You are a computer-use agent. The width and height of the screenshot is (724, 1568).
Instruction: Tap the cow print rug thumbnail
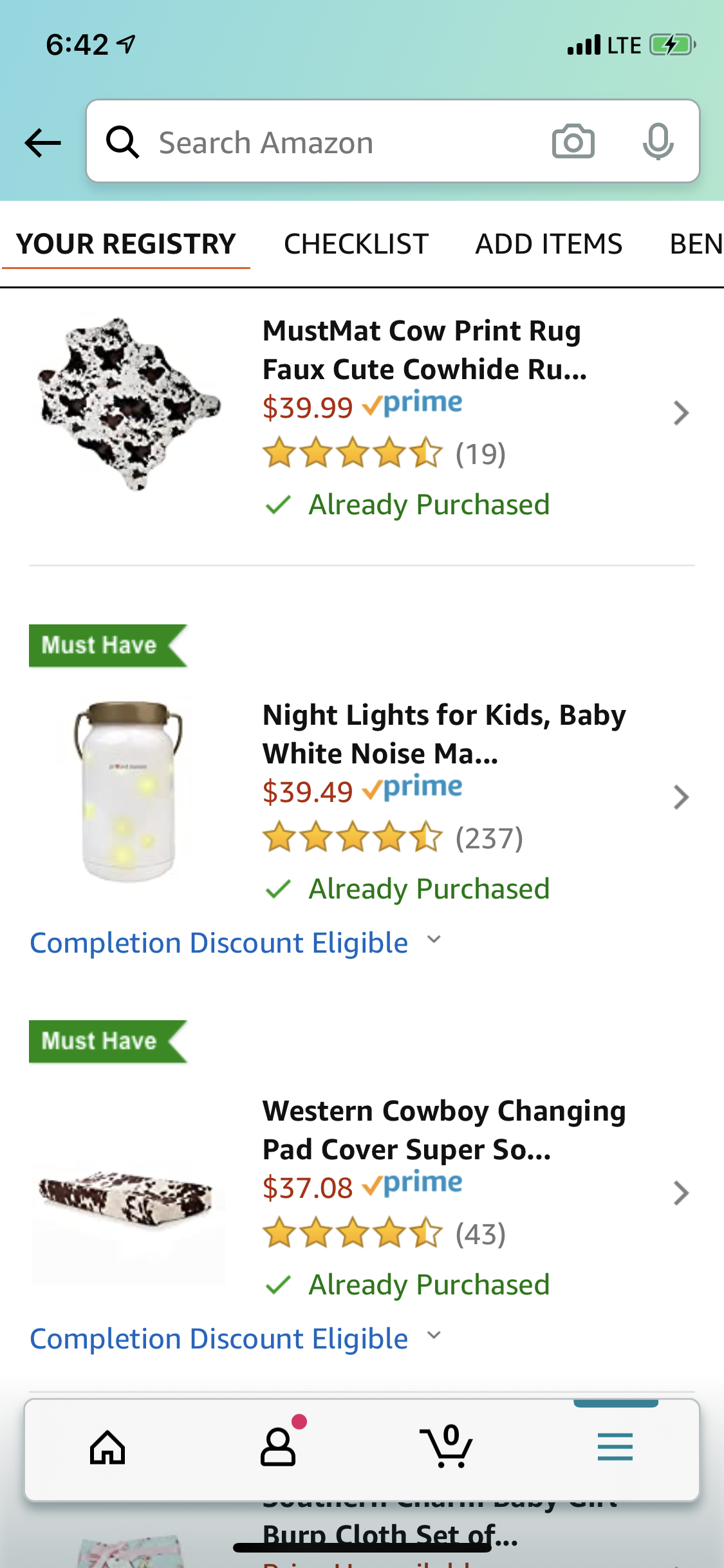pos(129,404)
